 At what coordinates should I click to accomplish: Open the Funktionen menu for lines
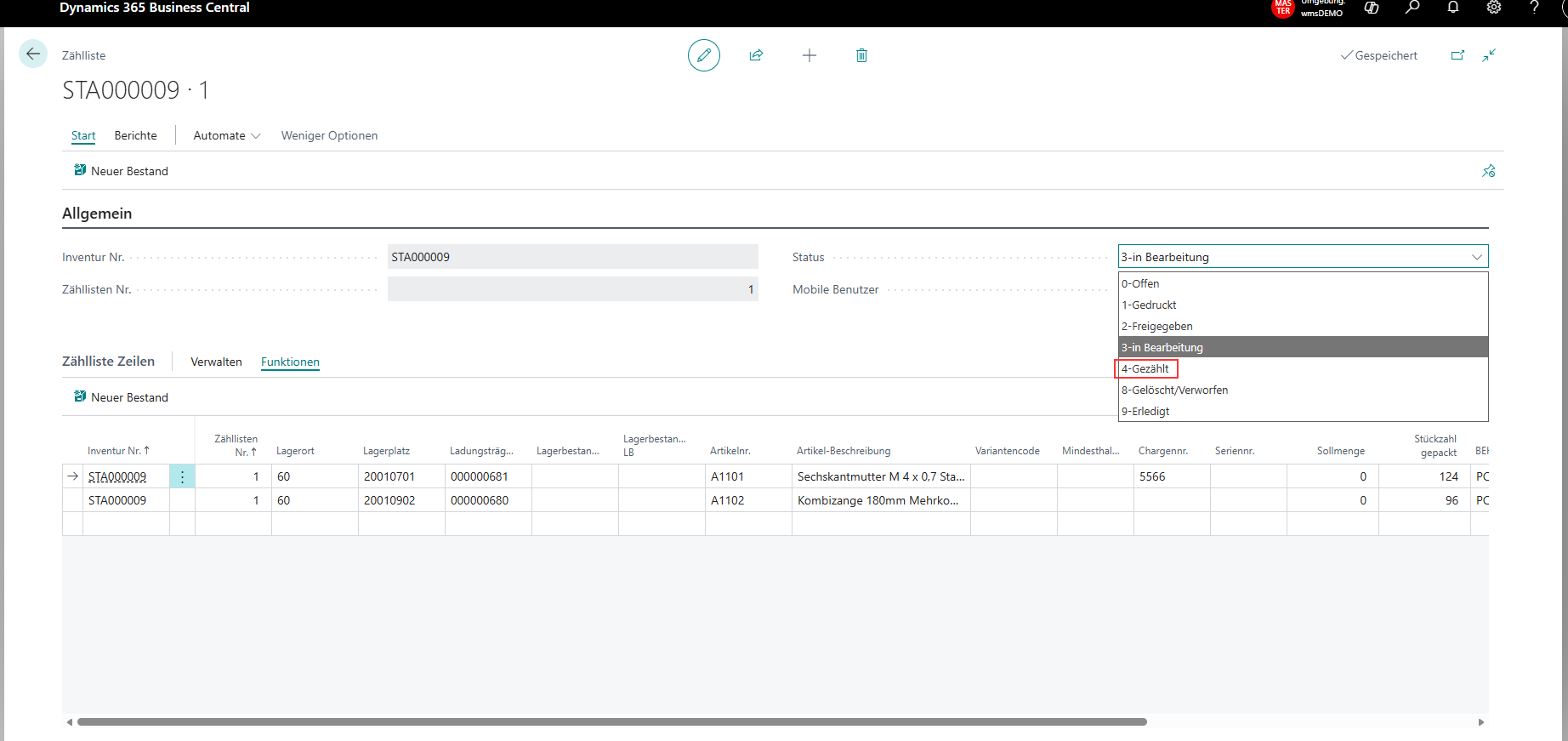point(290,362)
